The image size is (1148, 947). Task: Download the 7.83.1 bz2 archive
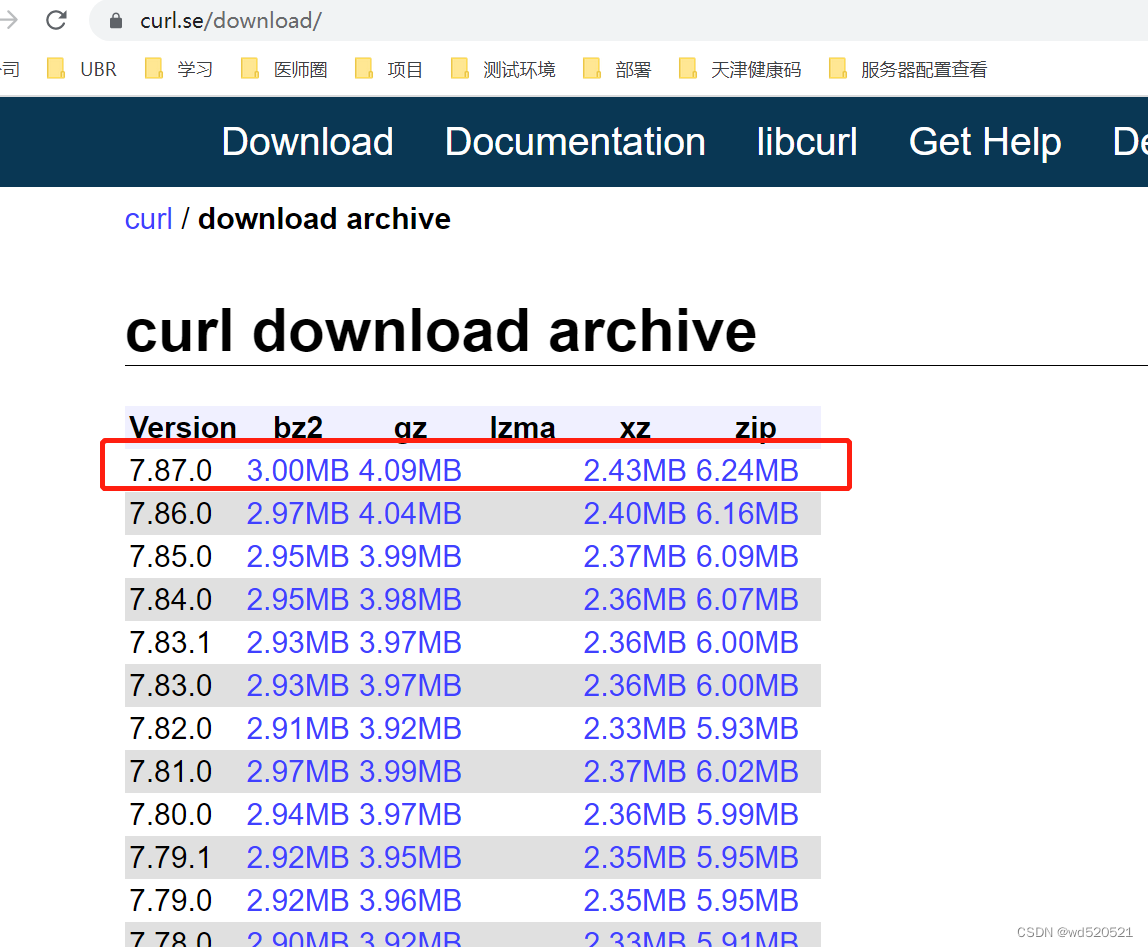click(297, 642)
